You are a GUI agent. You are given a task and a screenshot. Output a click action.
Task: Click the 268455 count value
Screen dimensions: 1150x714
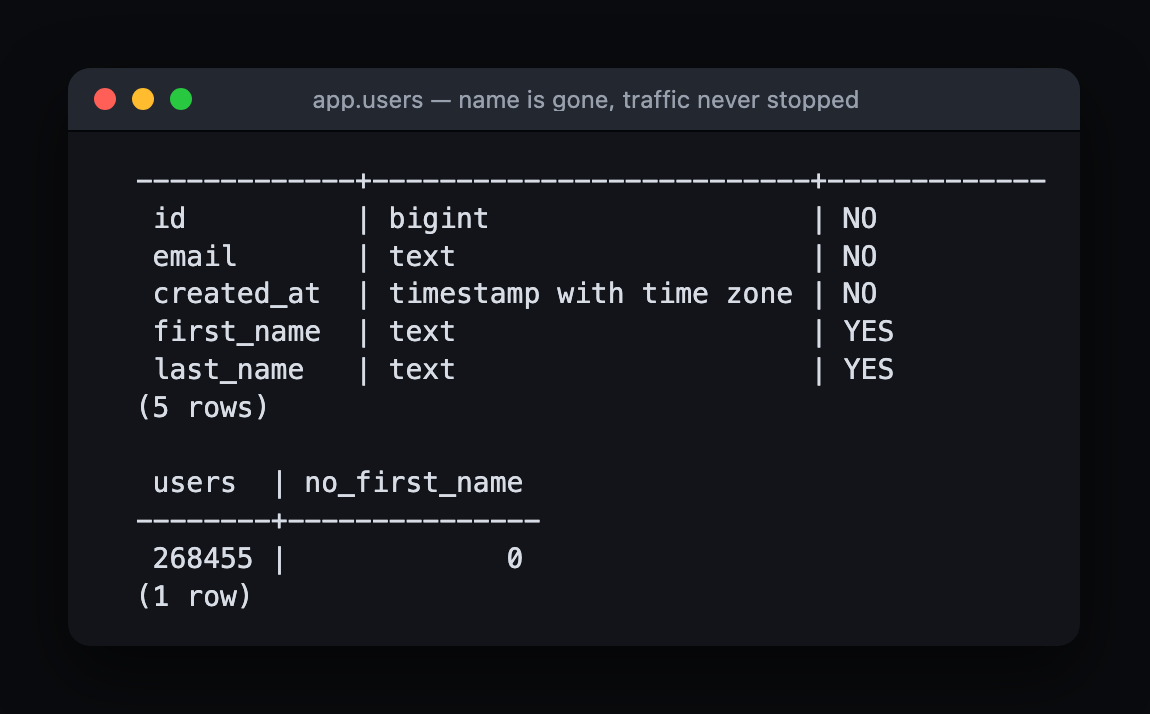(x=202, y=559)
